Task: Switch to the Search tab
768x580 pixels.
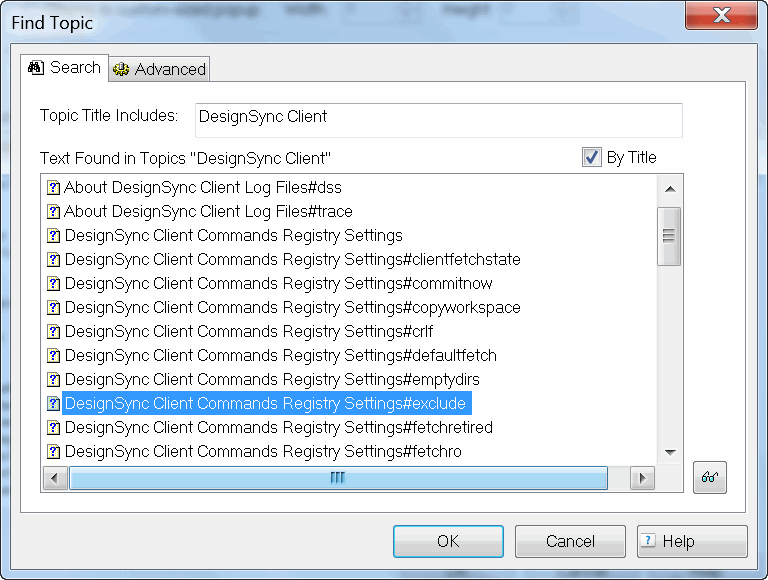Action: [64, 68]
